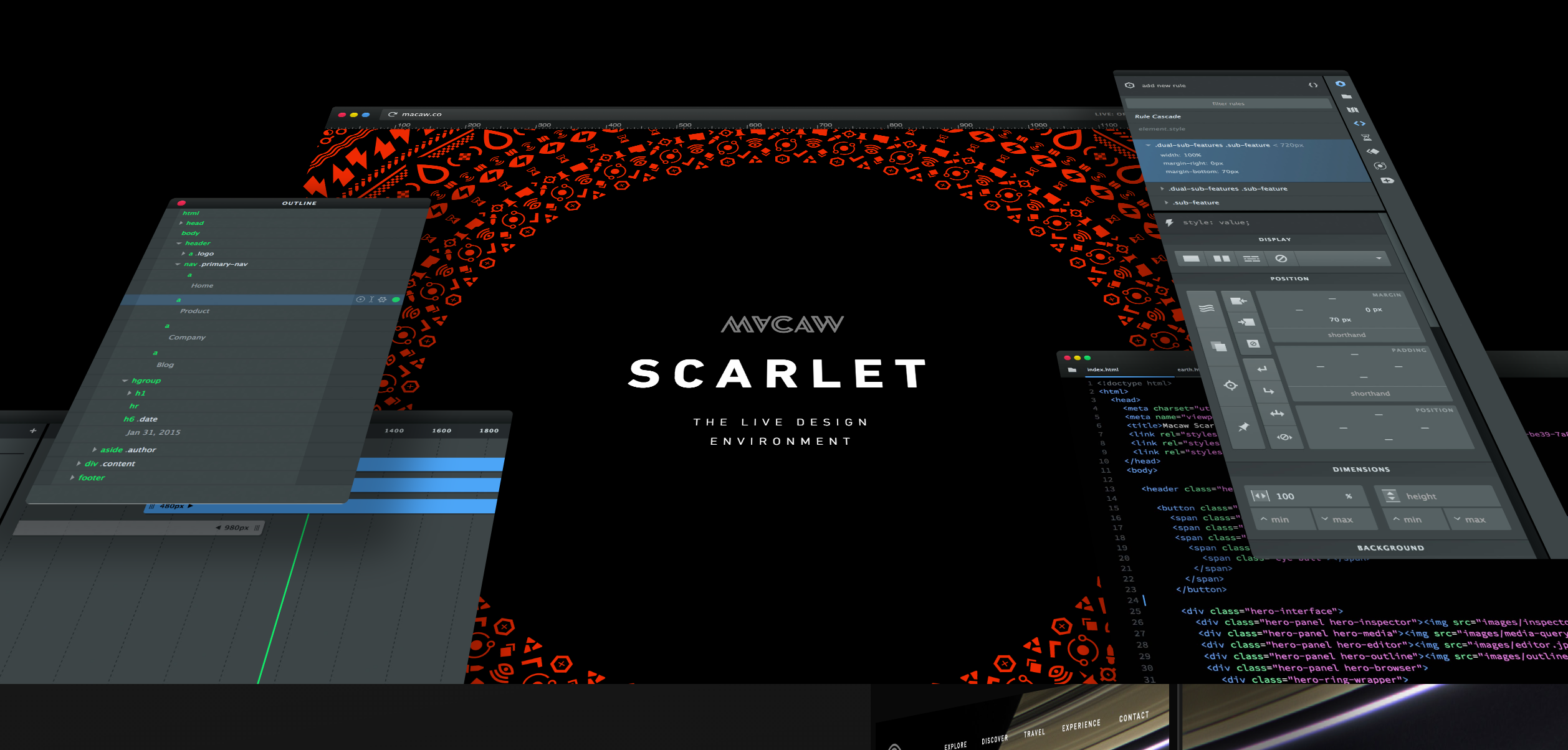Screen dimensions: 1568x750
Task: Click the lightning bolt beside style: value
Action: click(1169, 222)
